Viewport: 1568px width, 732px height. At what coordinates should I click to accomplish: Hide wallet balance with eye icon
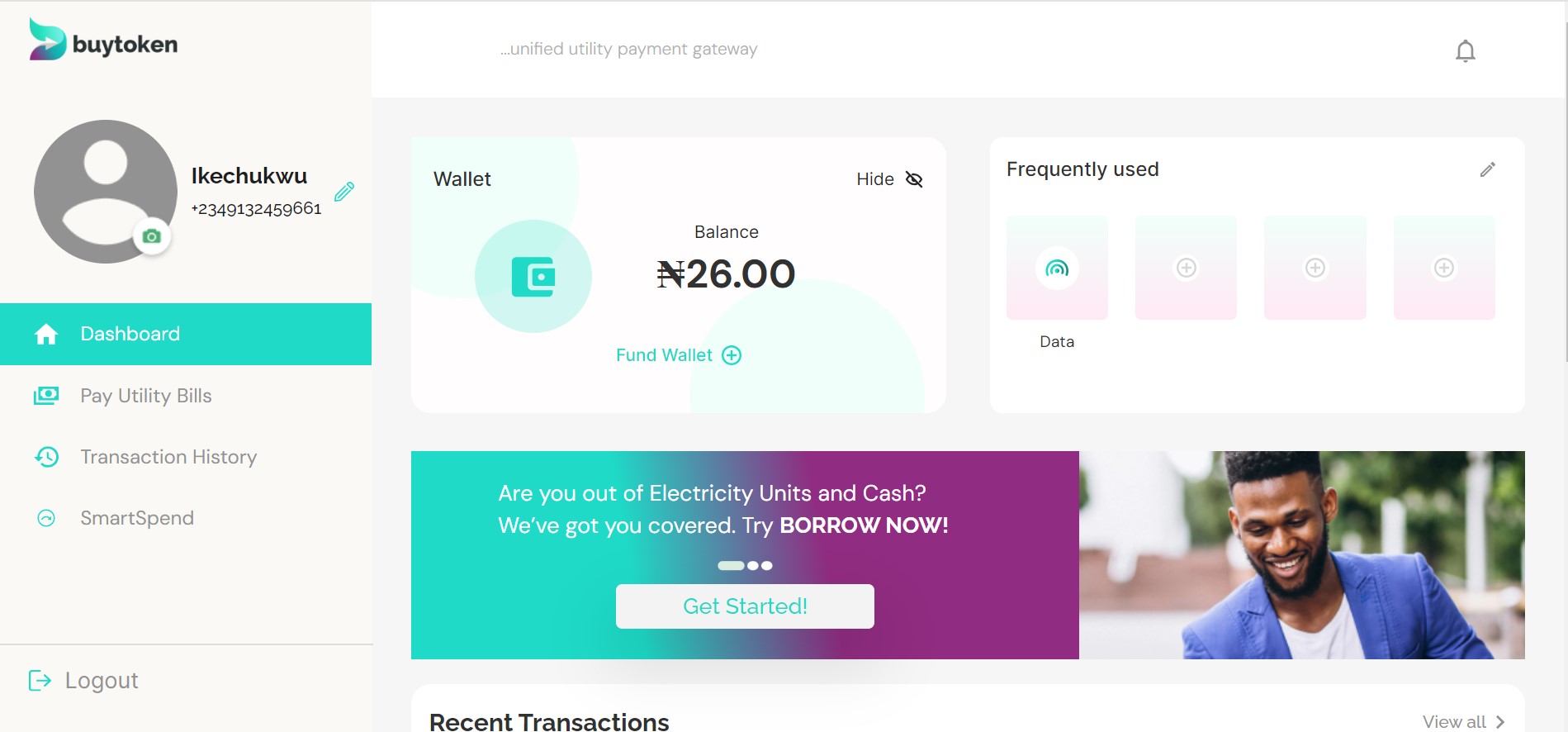click(913, 179)
